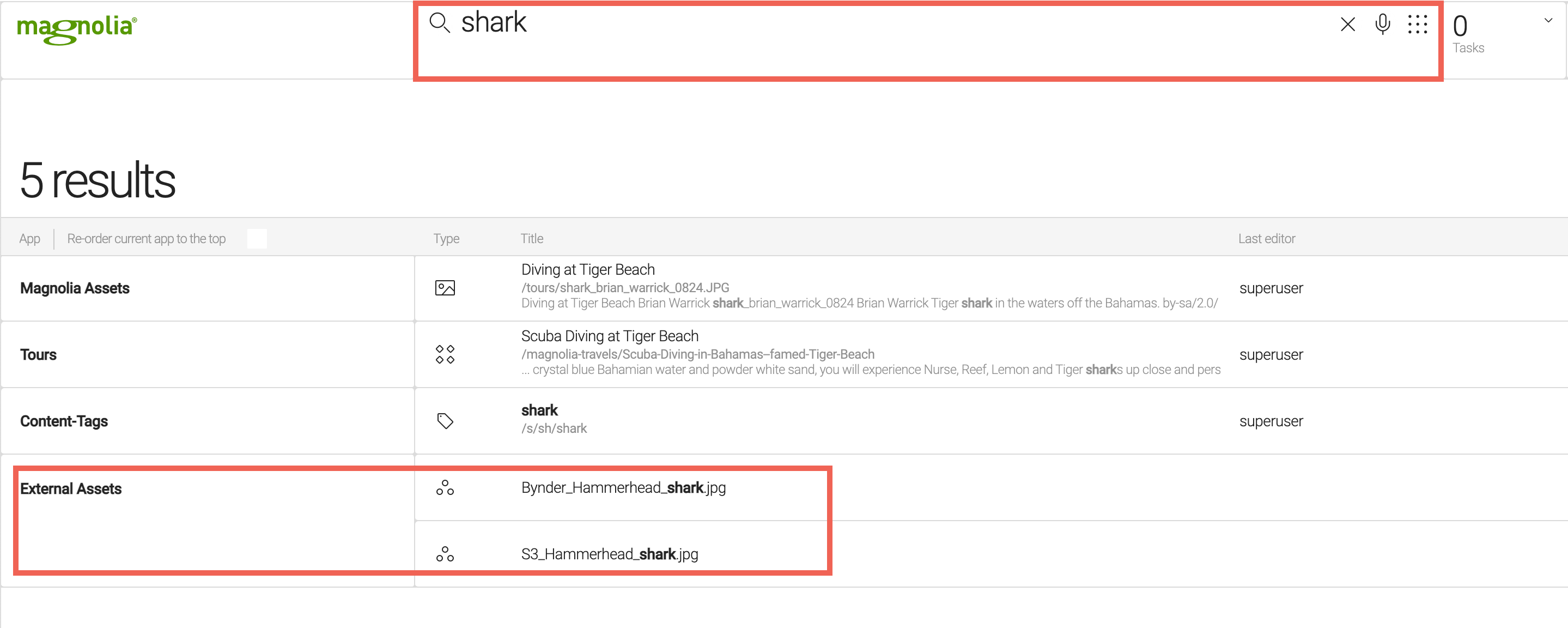Click the Tours type icon

tap(445, 354)
